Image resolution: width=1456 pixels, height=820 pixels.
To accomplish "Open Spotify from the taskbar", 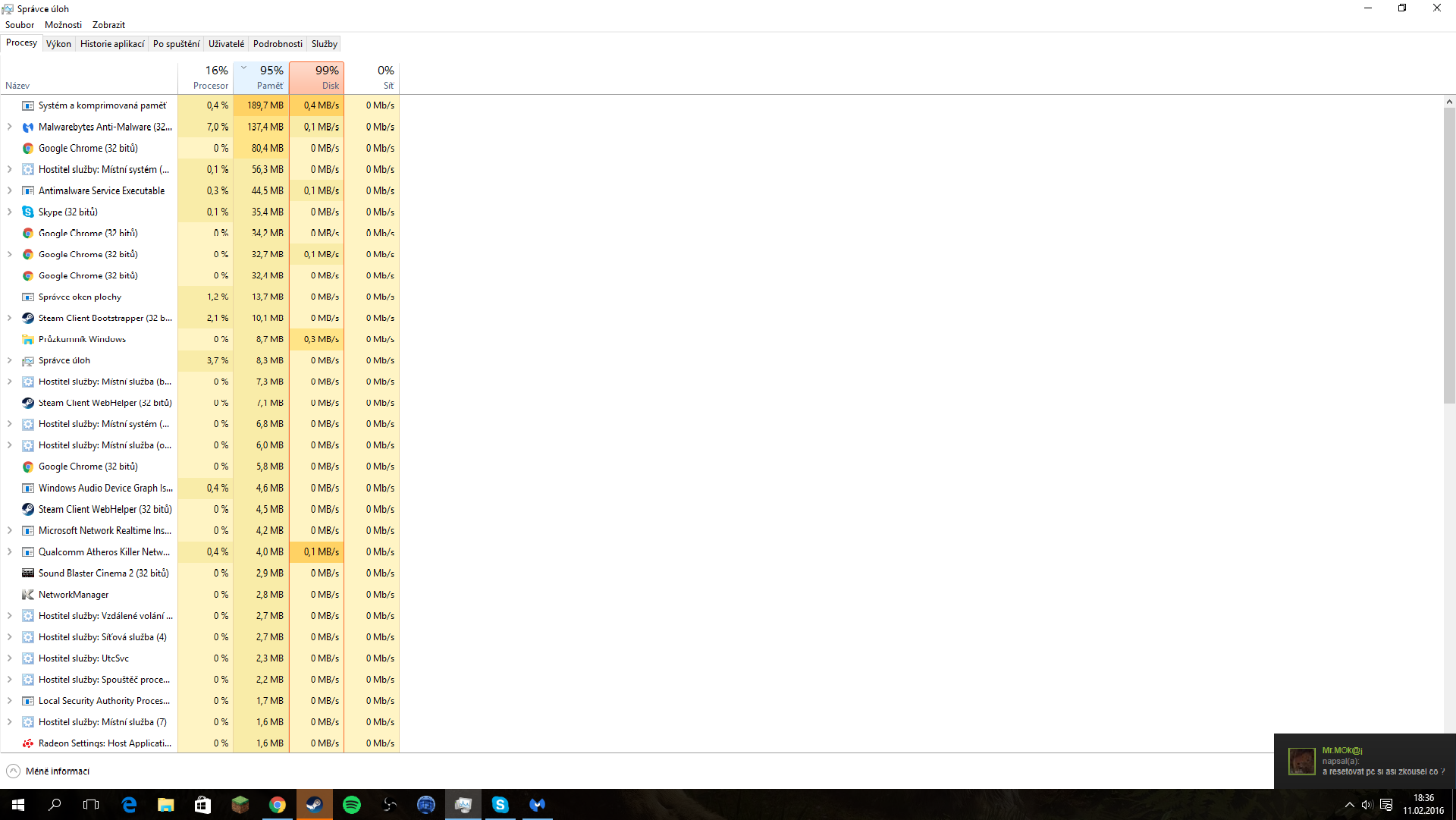I will (352, 805).
